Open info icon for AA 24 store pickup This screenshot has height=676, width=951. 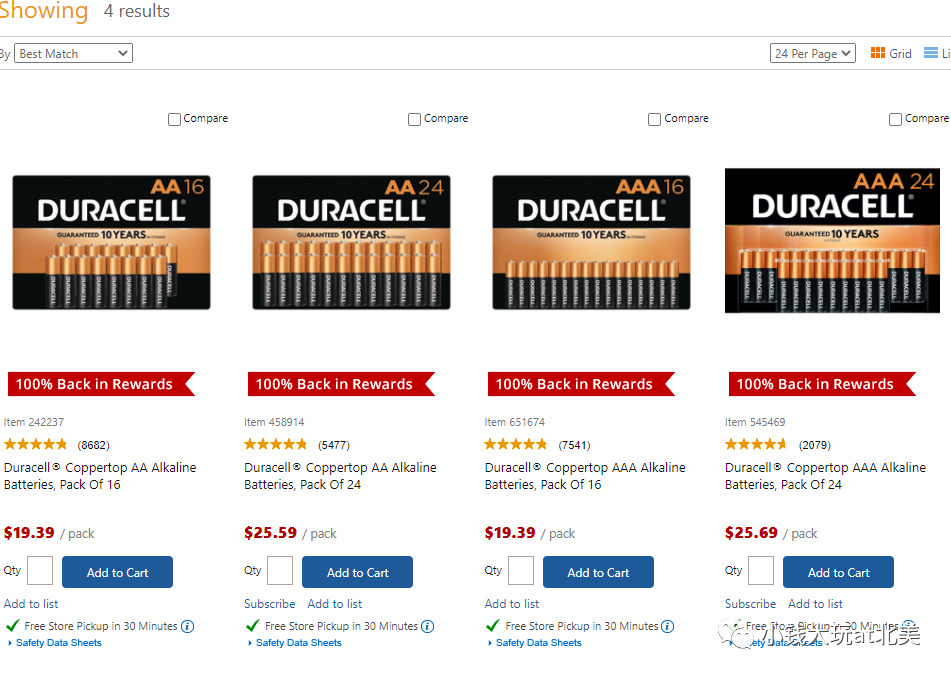pos(428,626)
